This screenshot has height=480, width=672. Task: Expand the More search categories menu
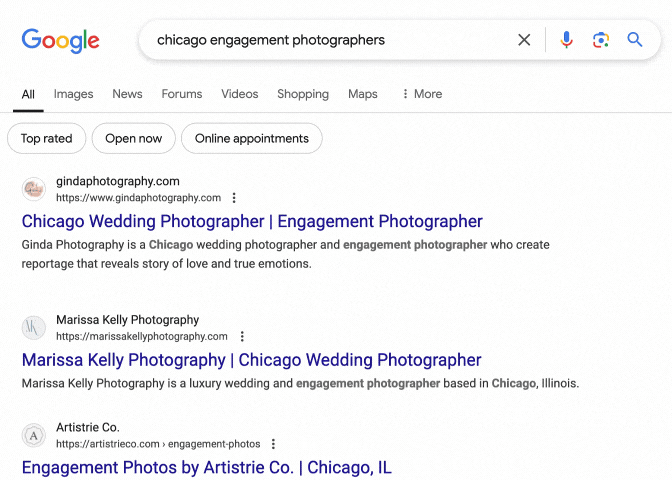click(x=422, y=94)
